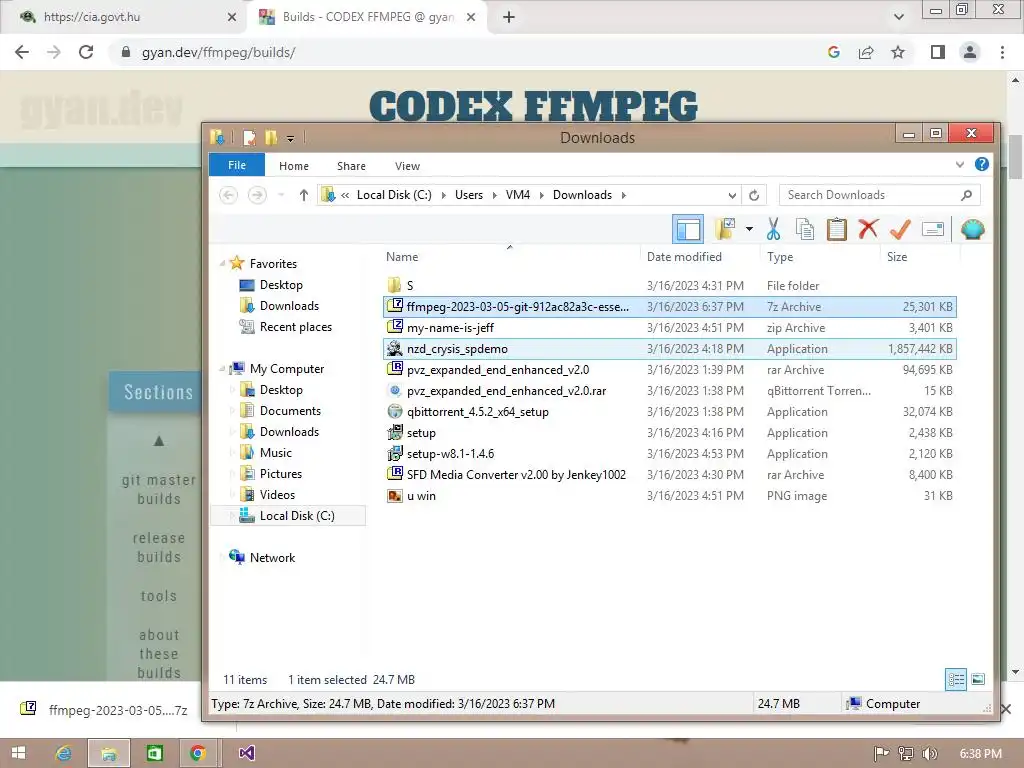Open recent locations dropdown in Explorer
1024x768 pixels.
coord(281,195)
